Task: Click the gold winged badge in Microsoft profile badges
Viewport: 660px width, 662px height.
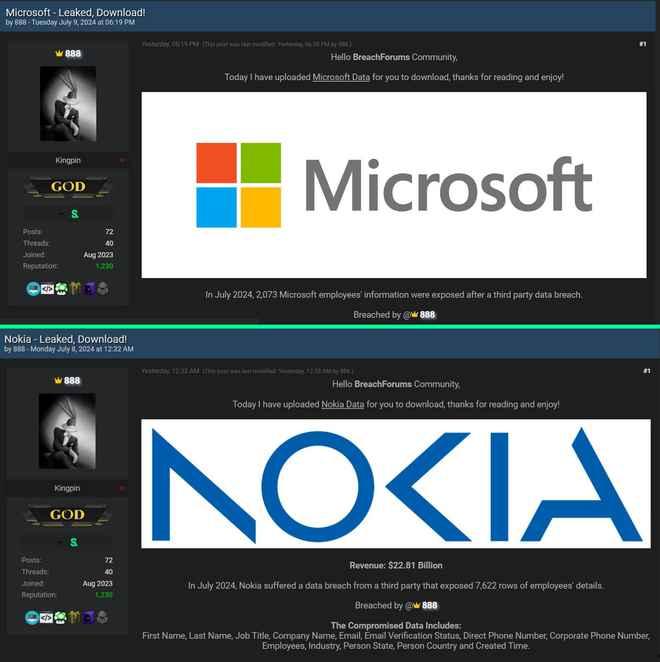Action: [74, 289]
